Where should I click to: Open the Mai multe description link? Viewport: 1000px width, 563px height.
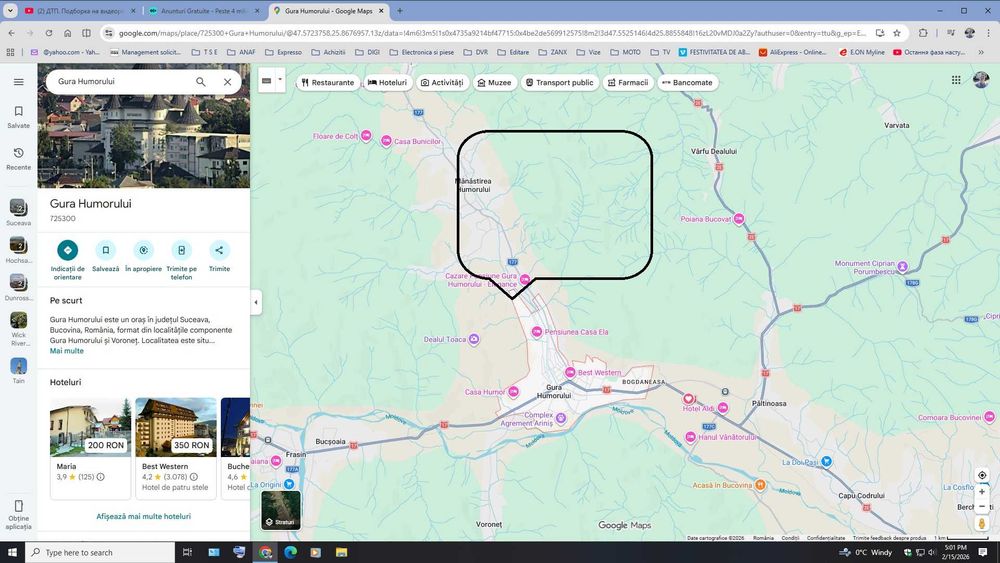pos(66,351)
